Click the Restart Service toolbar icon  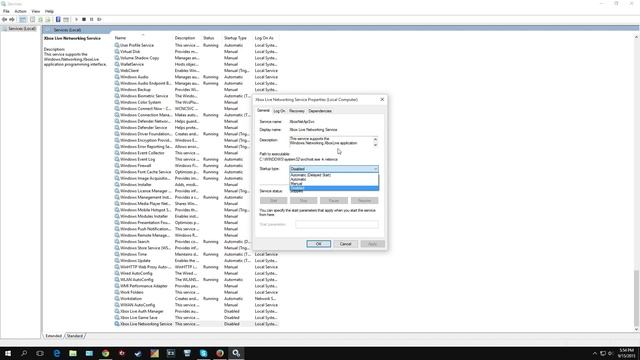pos(99,20)
